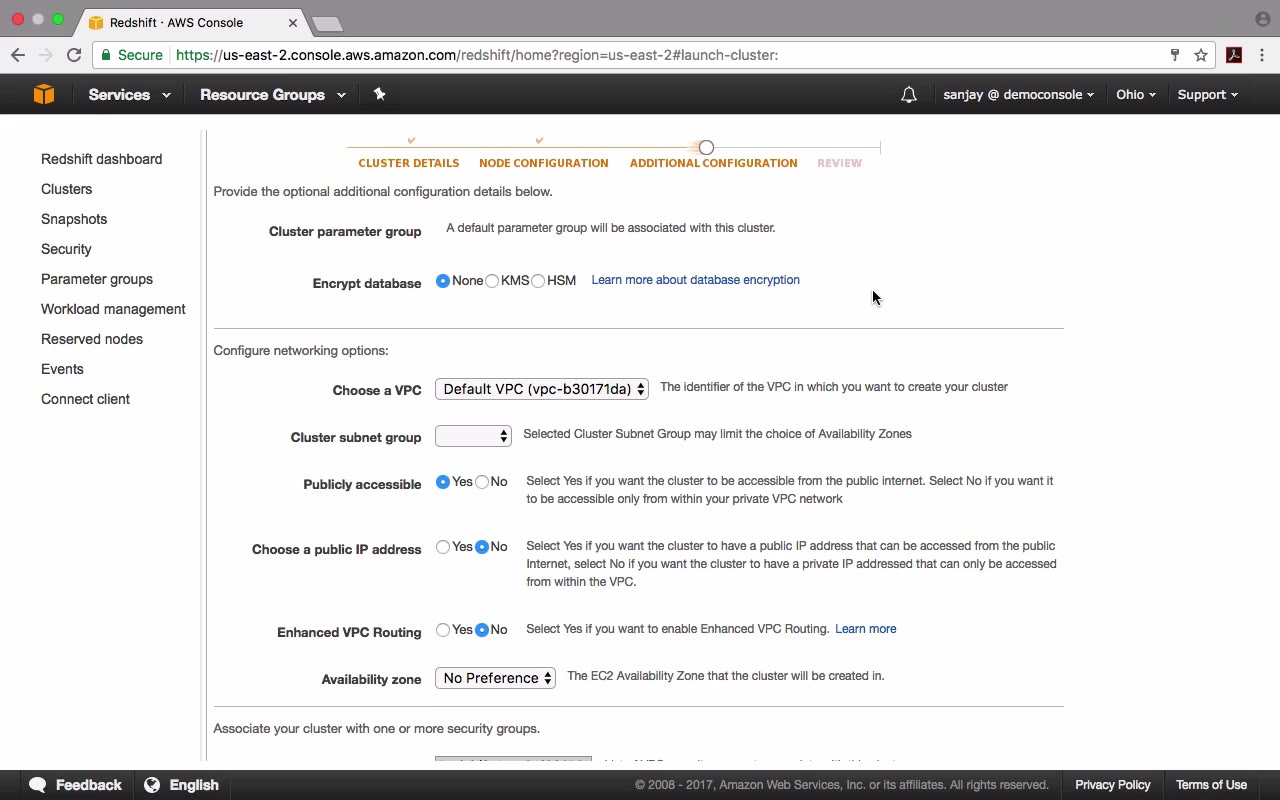Open the Privacy Policy link
1280x800 pixels.
[x=1113, y=785]
